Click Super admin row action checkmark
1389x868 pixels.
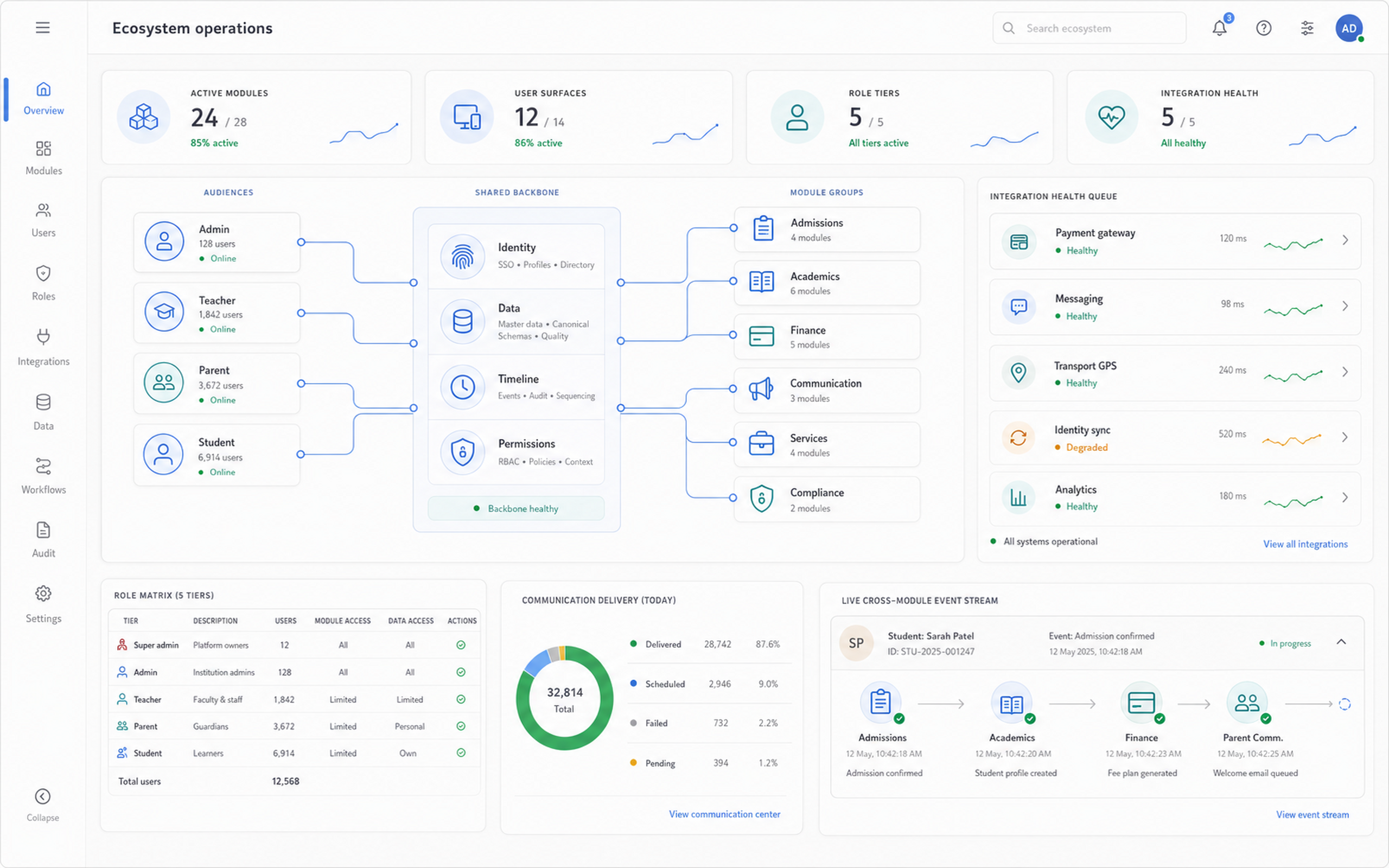pos(461,645)
